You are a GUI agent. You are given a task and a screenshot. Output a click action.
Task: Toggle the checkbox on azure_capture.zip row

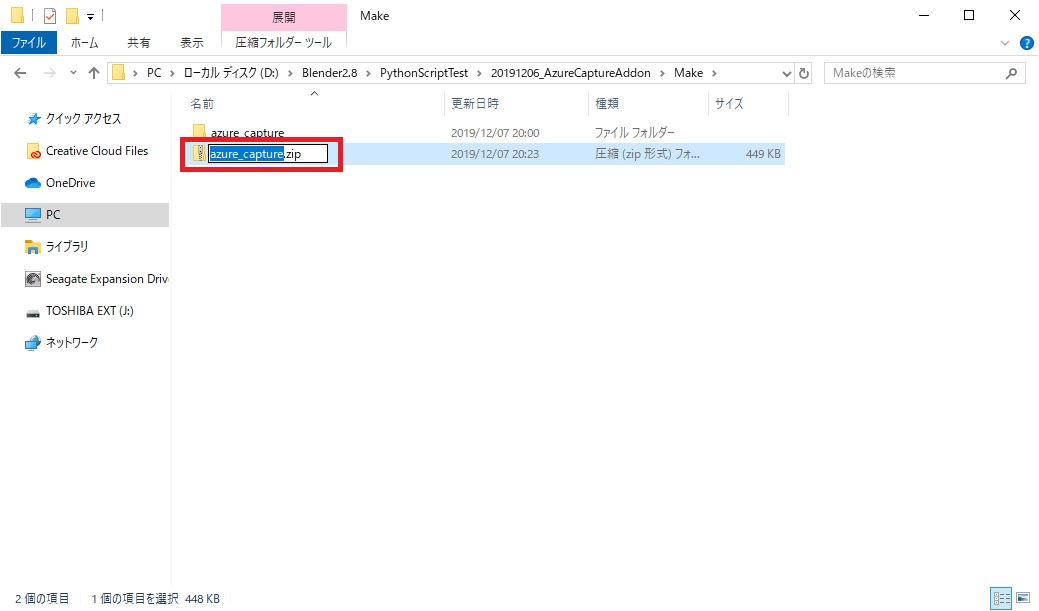[190, 153]
